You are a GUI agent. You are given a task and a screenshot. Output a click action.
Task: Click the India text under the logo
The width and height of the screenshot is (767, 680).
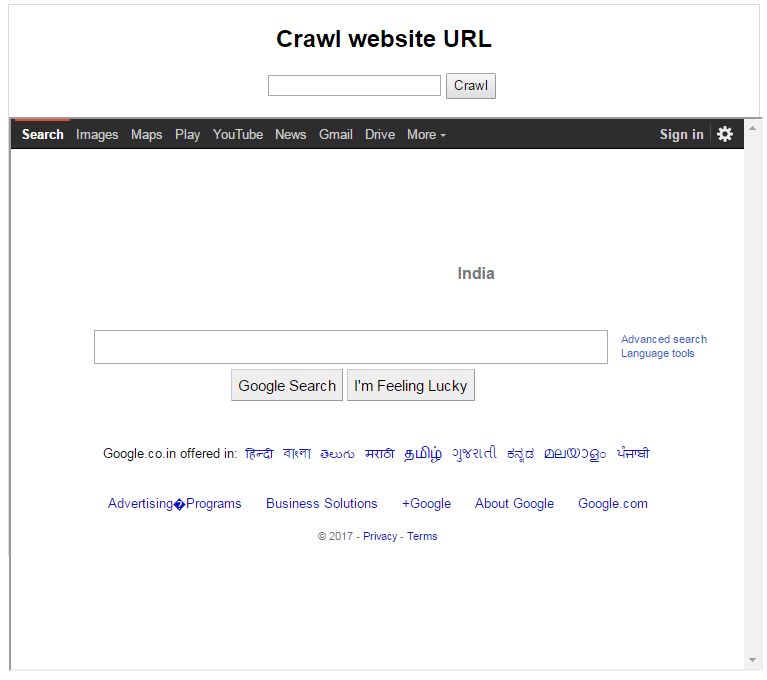coord(476,273)
